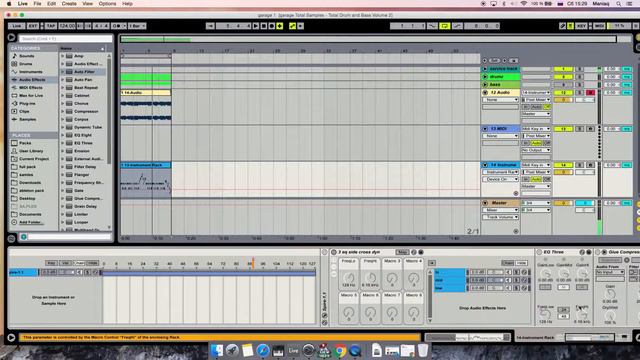
Task: Fold the Master track
Action: (485, 203)
